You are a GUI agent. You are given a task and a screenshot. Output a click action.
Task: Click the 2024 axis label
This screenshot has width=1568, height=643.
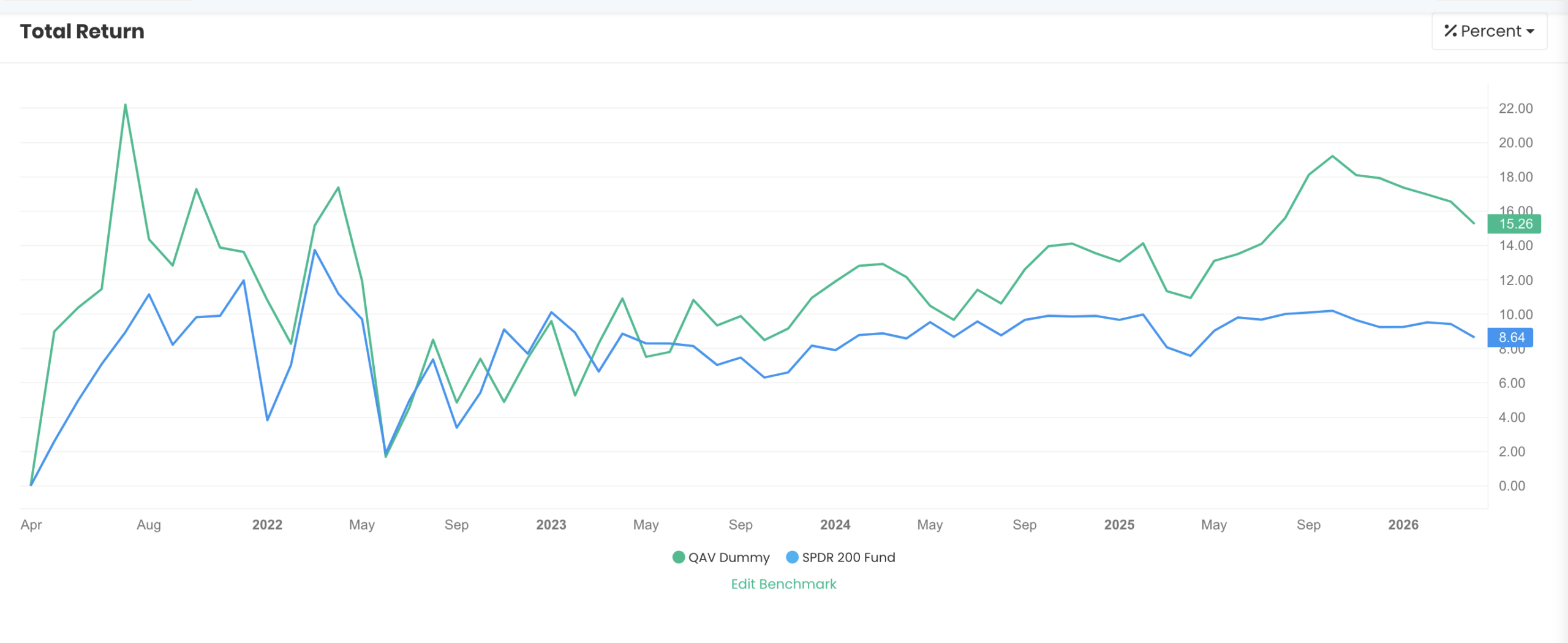click(x=835, y=525)
